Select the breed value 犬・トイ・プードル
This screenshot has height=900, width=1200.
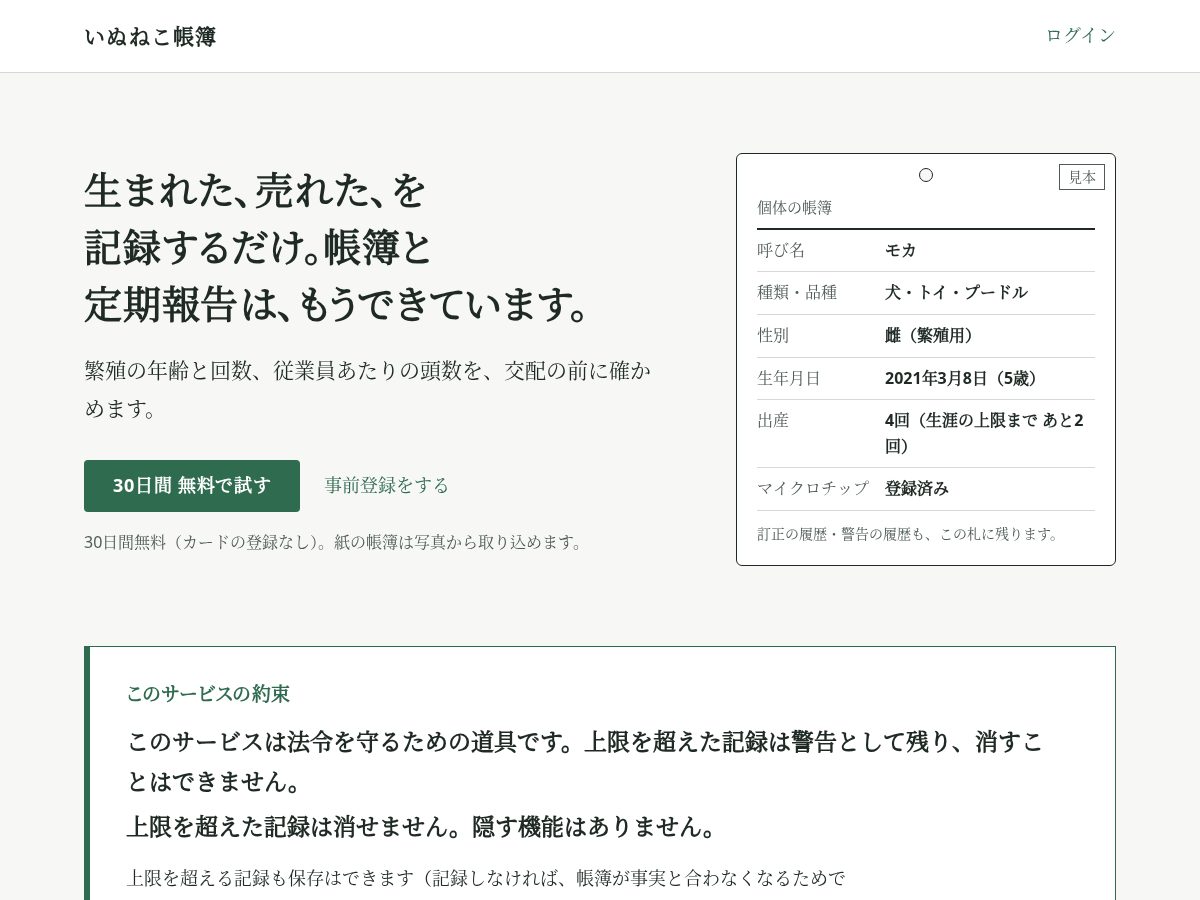click(x=956, y=292)
